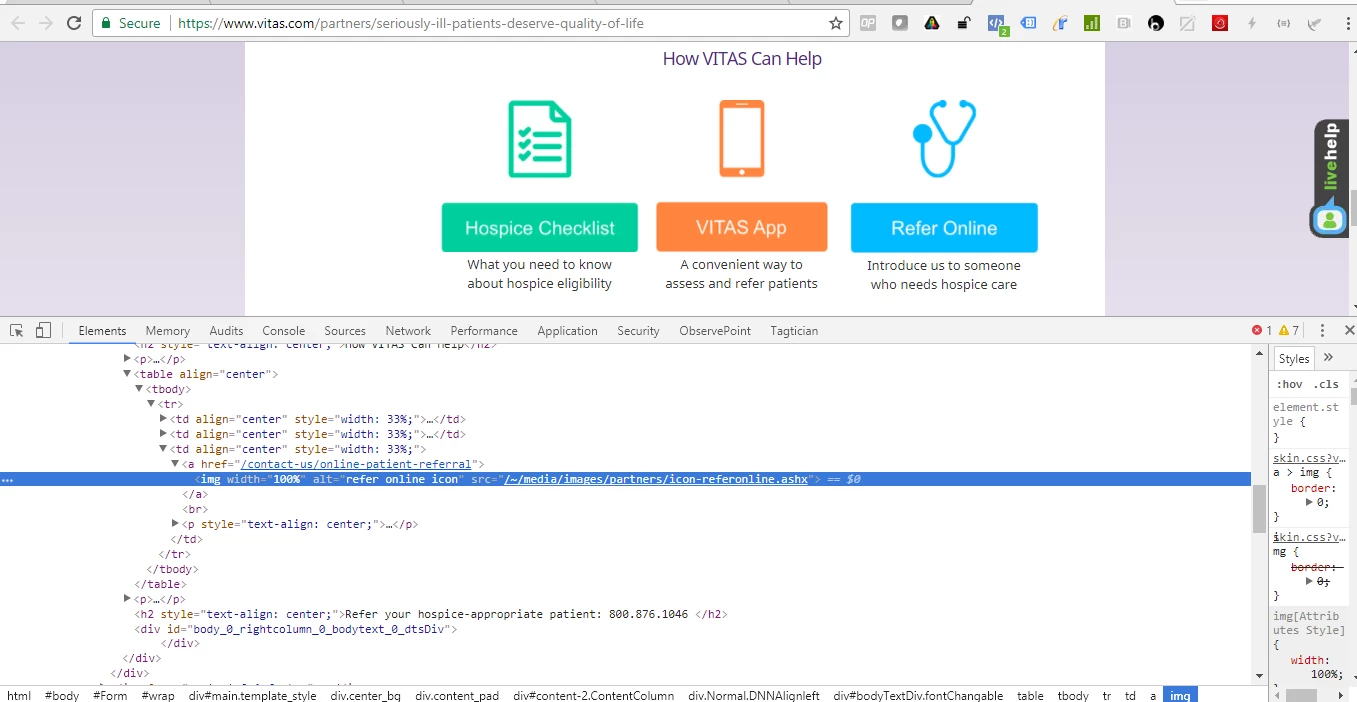Click the green bar chart extension icon

[1092, 23]
